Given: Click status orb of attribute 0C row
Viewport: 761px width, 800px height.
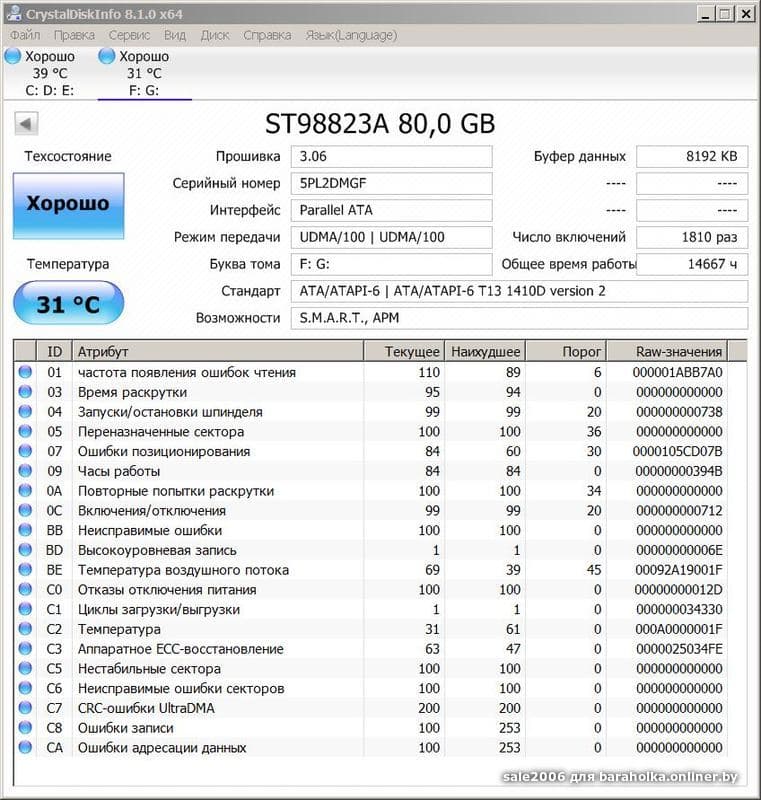Looking at the screenshot, I should 25,510.
